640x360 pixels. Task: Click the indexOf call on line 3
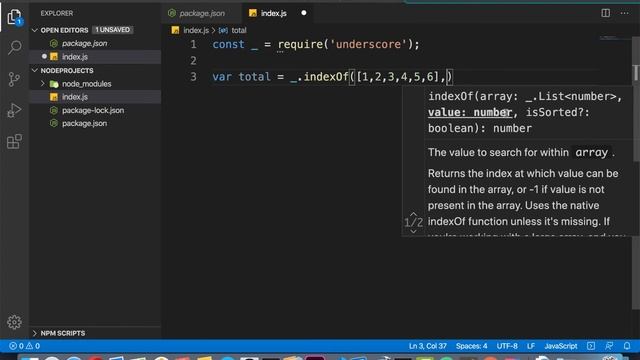click(326, 77)
